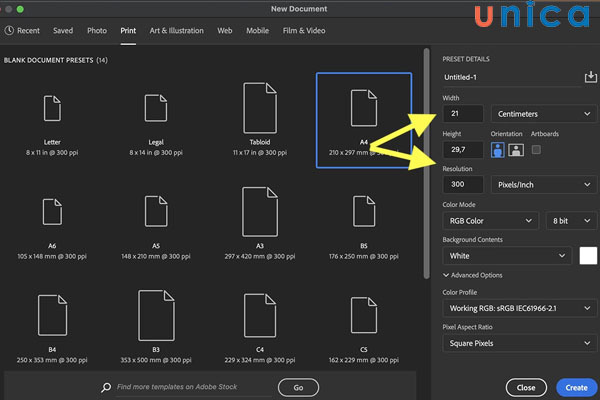Image resolution: width=600 pixels, height=400 pixels.
Task: Click the Width input field
Action: tap(464, 114)
